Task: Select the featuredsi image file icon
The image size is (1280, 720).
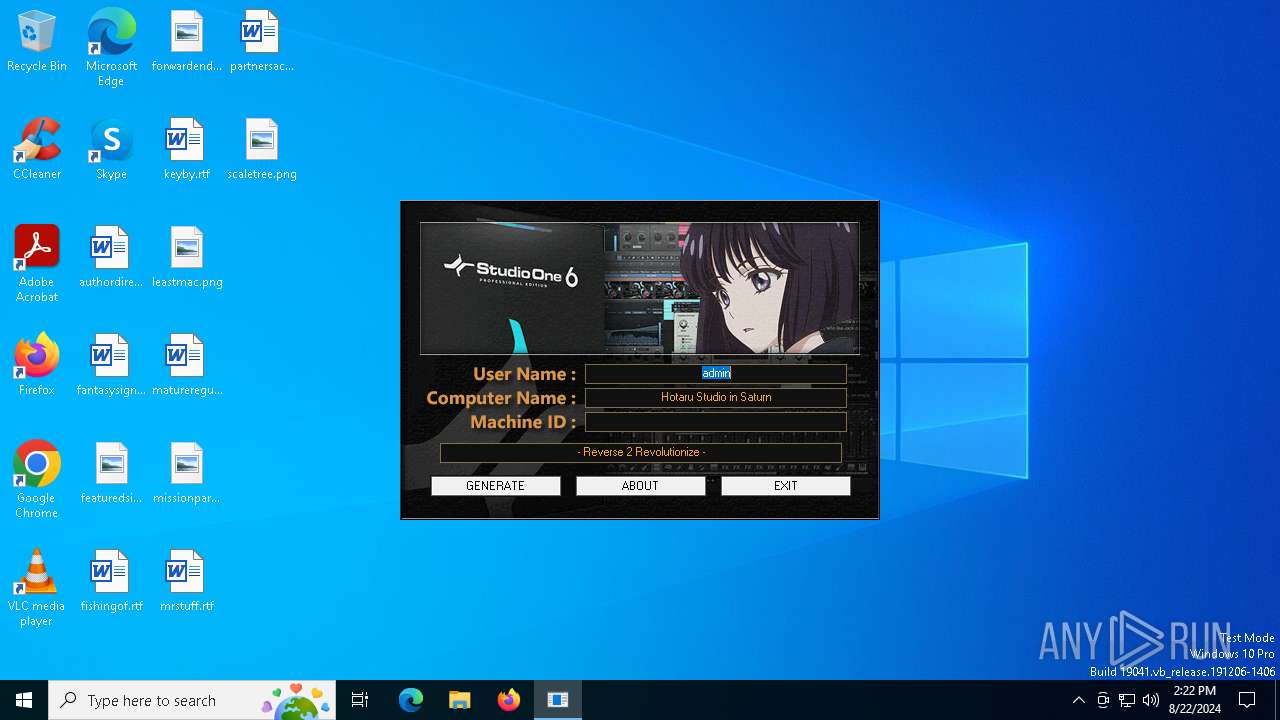Action: click(x=111, y=474)
